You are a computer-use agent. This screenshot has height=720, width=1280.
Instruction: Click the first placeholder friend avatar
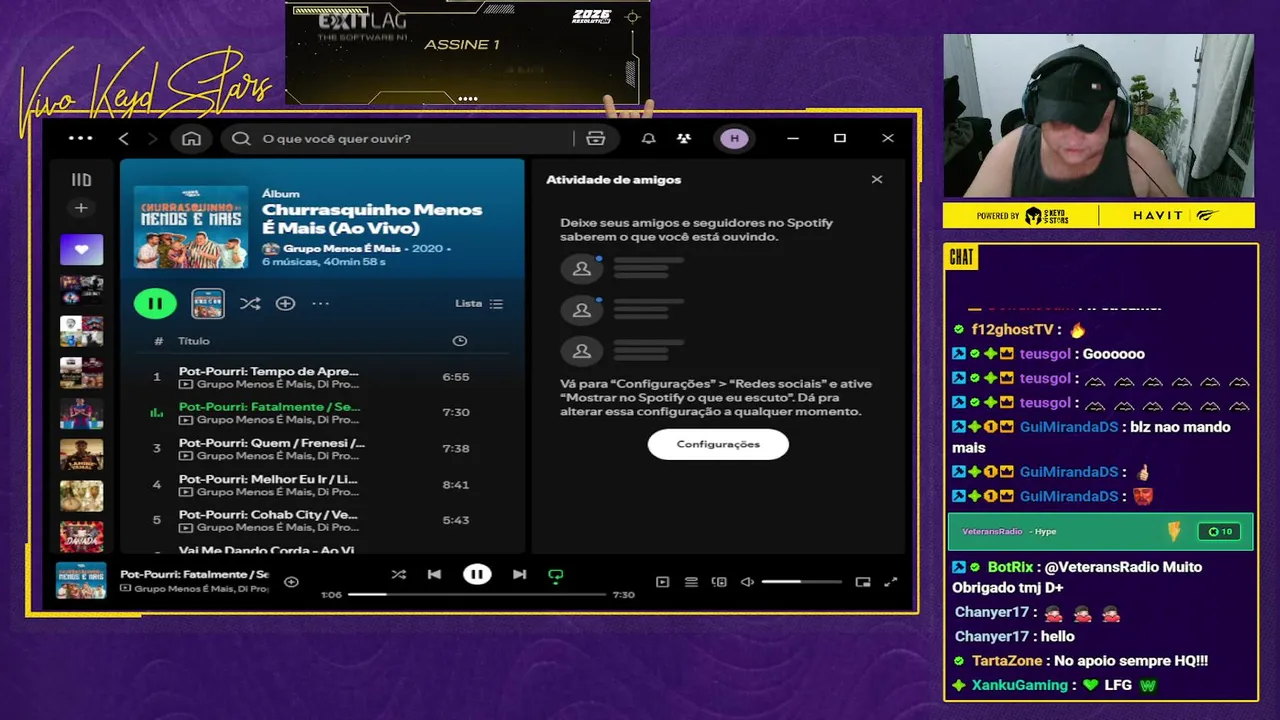(582, 268)
